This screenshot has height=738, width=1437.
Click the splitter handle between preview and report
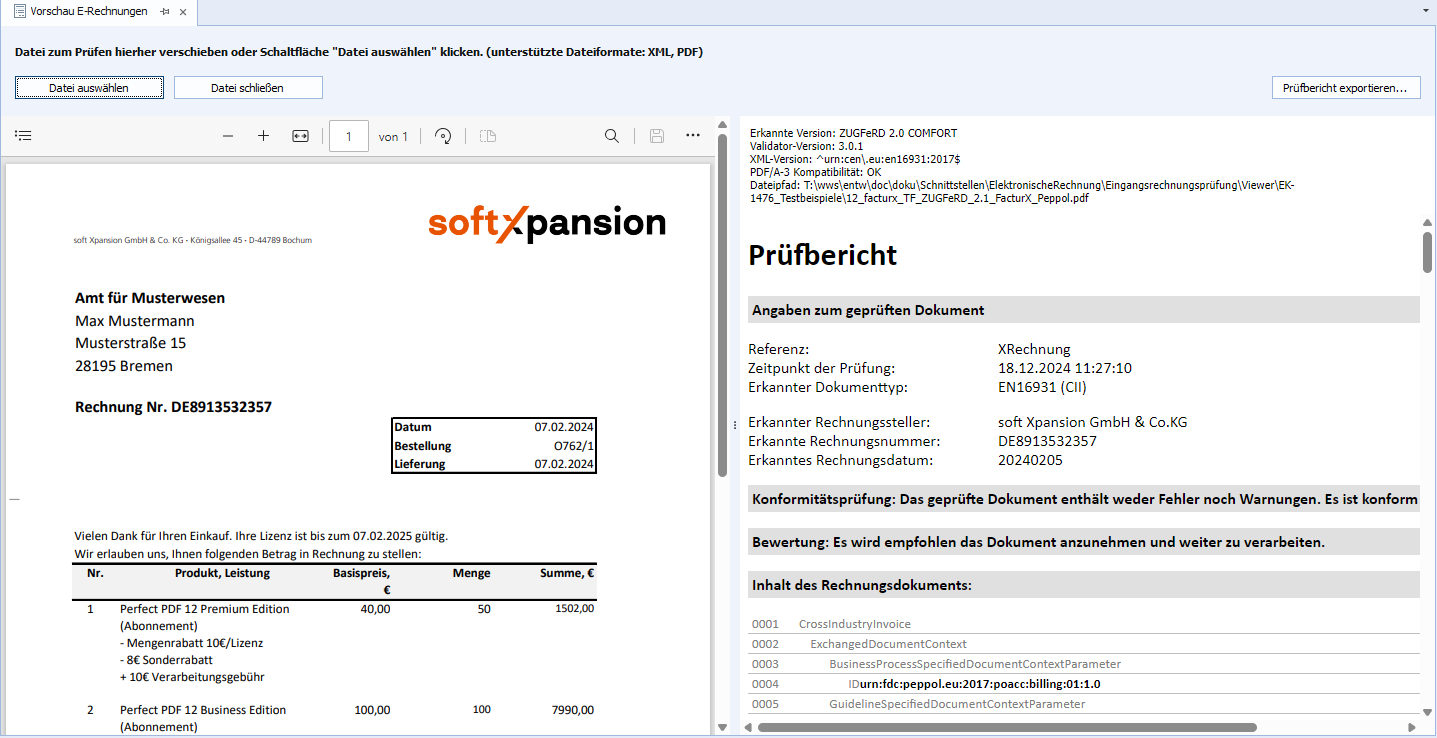(734, 426)
